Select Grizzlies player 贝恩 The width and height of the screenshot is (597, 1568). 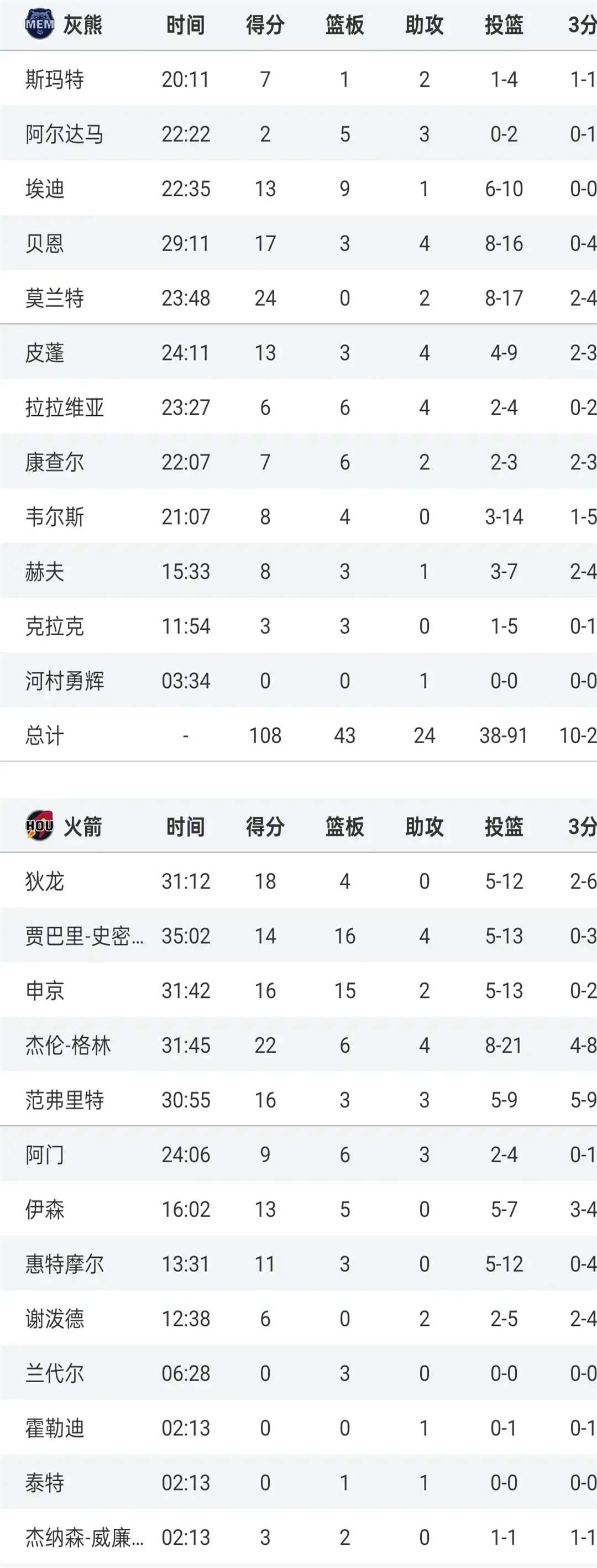tap(44, 243)
